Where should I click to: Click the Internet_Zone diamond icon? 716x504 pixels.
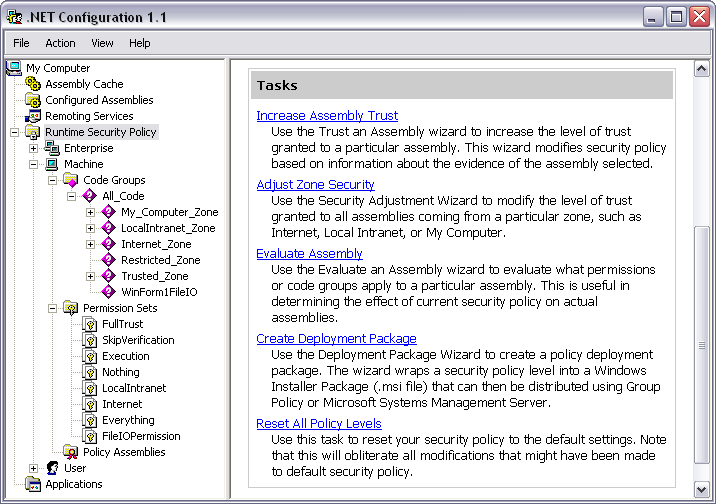click(108, 244)
